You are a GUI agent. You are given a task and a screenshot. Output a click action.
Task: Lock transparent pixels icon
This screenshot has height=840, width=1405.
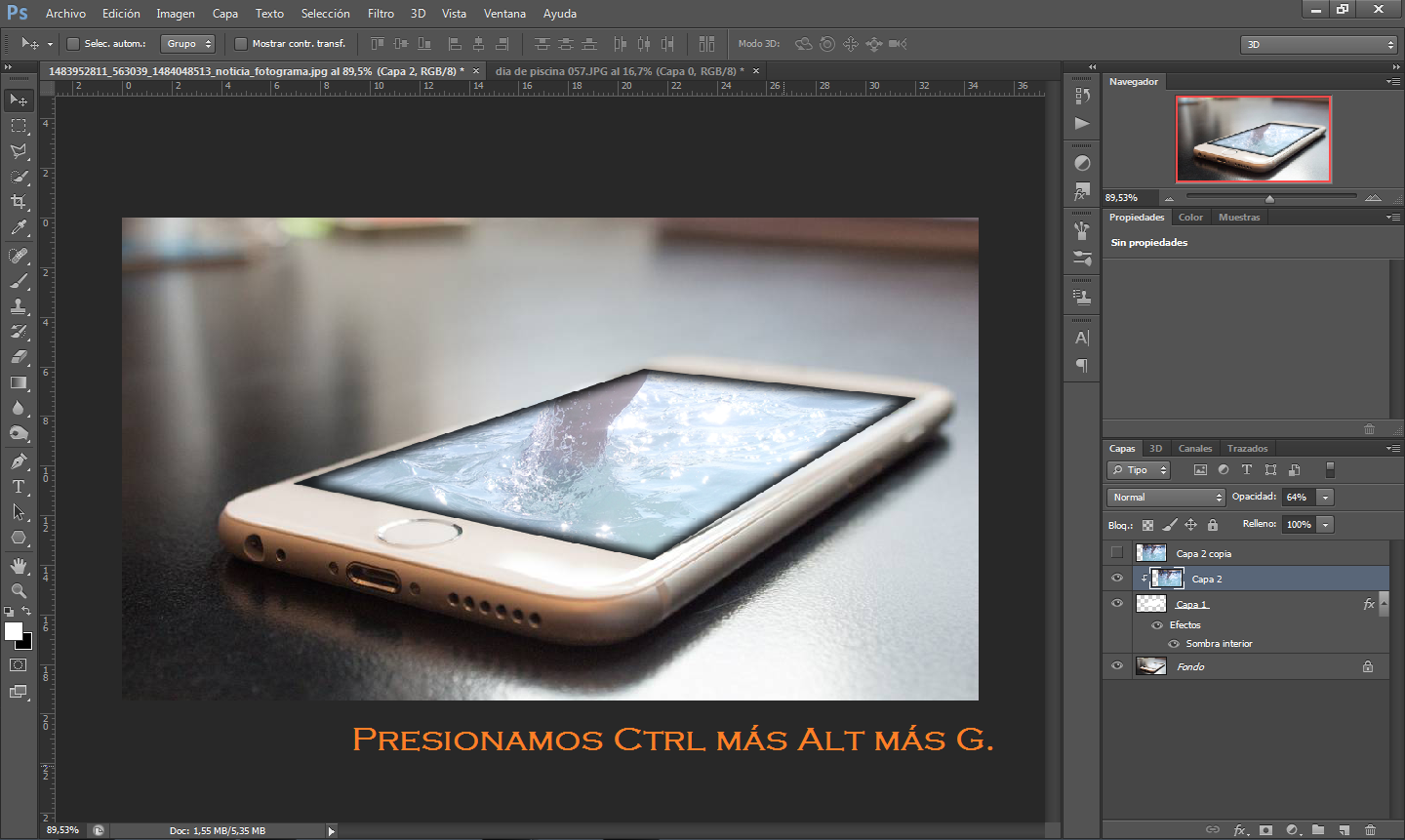coord(1147,525)
